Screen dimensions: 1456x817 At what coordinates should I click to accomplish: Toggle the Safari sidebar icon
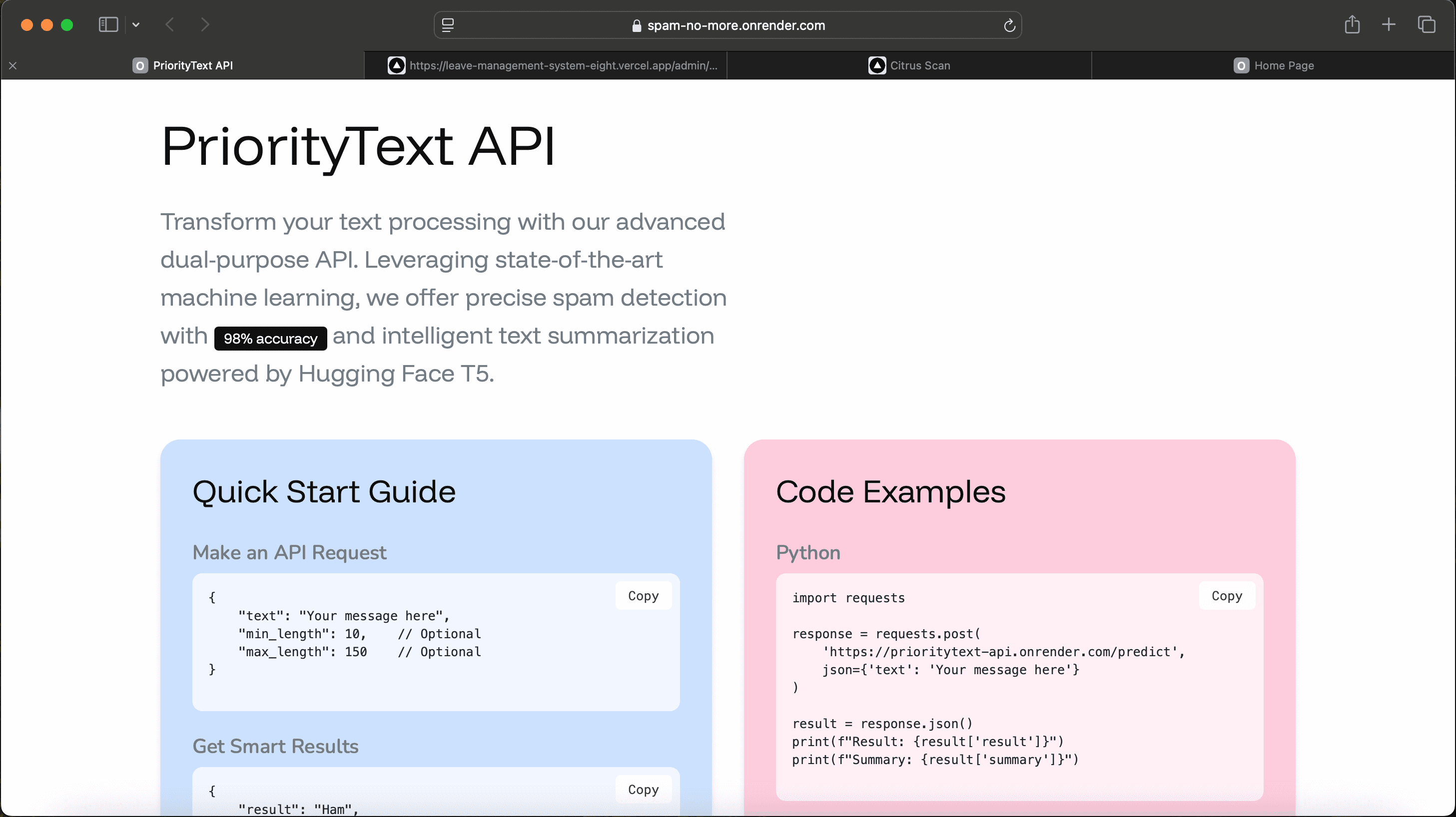click(108, 25)
